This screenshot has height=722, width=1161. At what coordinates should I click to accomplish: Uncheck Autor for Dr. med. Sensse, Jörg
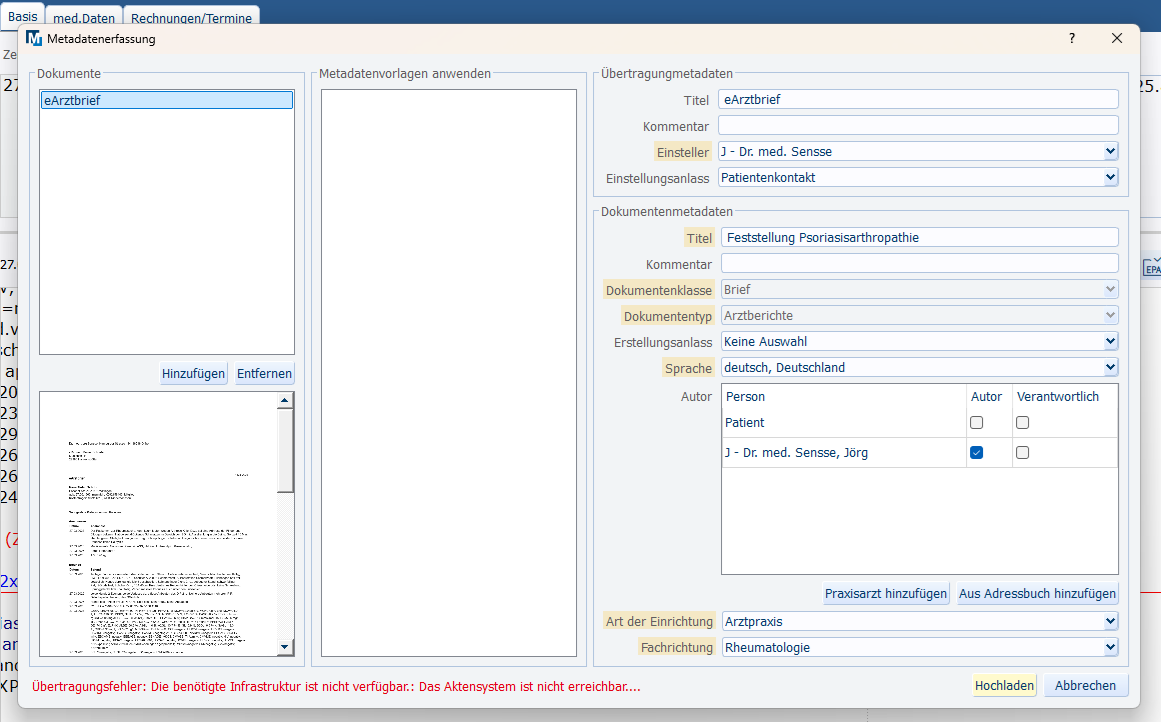coord(977,452)
